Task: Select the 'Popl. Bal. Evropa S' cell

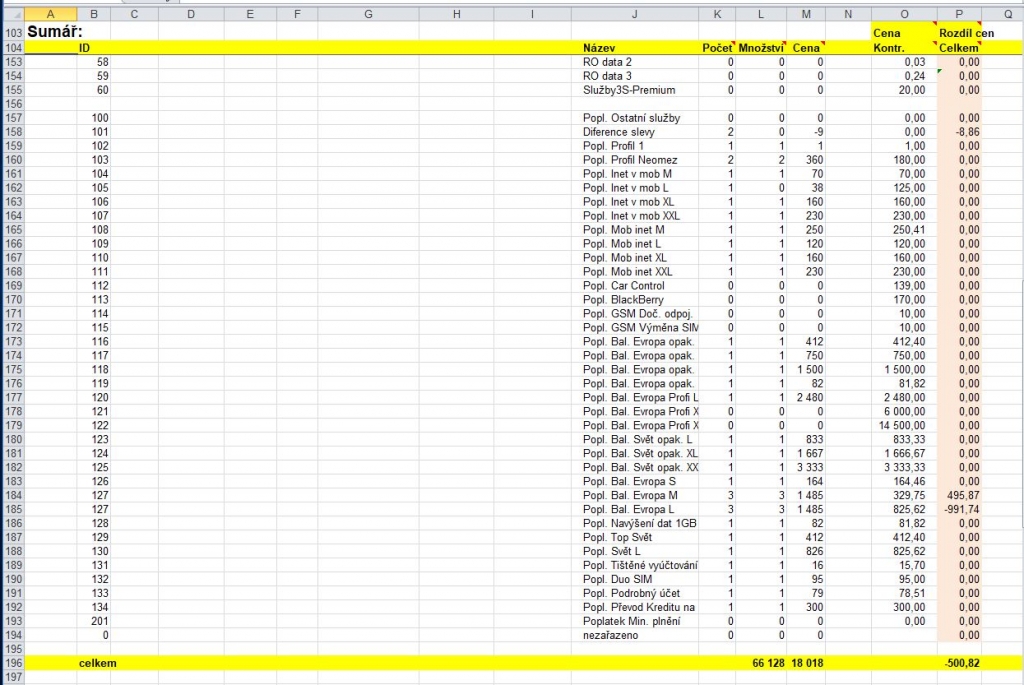Action: pos(634,481)
